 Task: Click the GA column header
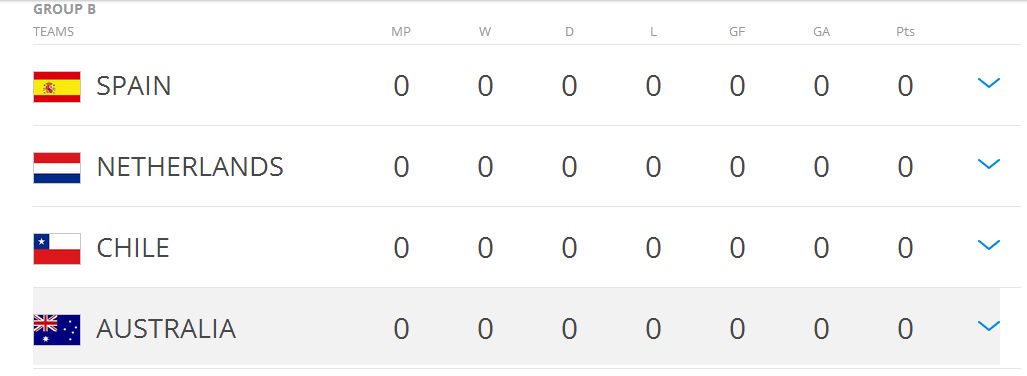coord(821,31)
